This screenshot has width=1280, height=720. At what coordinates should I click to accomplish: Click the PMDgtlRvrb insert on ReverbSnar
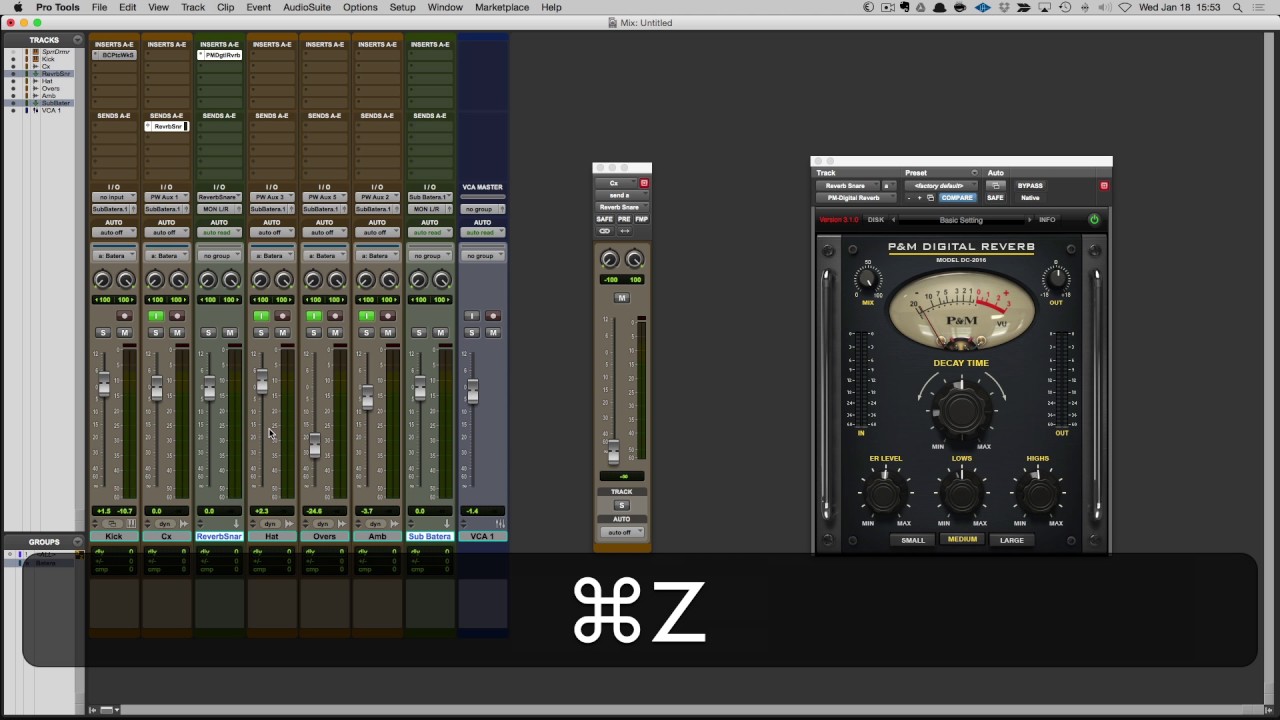[x=221, y=55]
